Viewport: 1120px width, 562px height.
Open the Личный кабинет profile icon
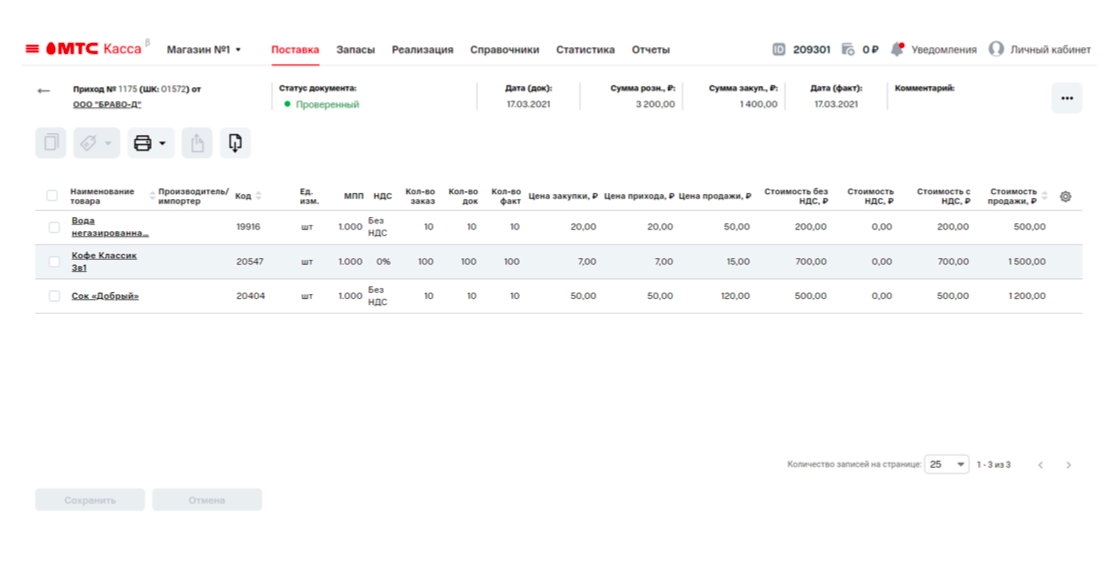(996, 49)
